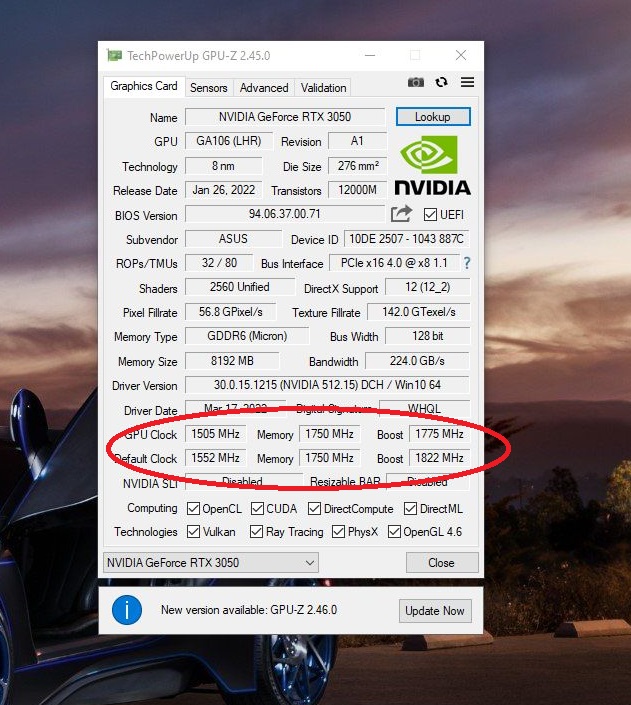Click the Bandwidth 224.0 GB/s field

point(417,361)
